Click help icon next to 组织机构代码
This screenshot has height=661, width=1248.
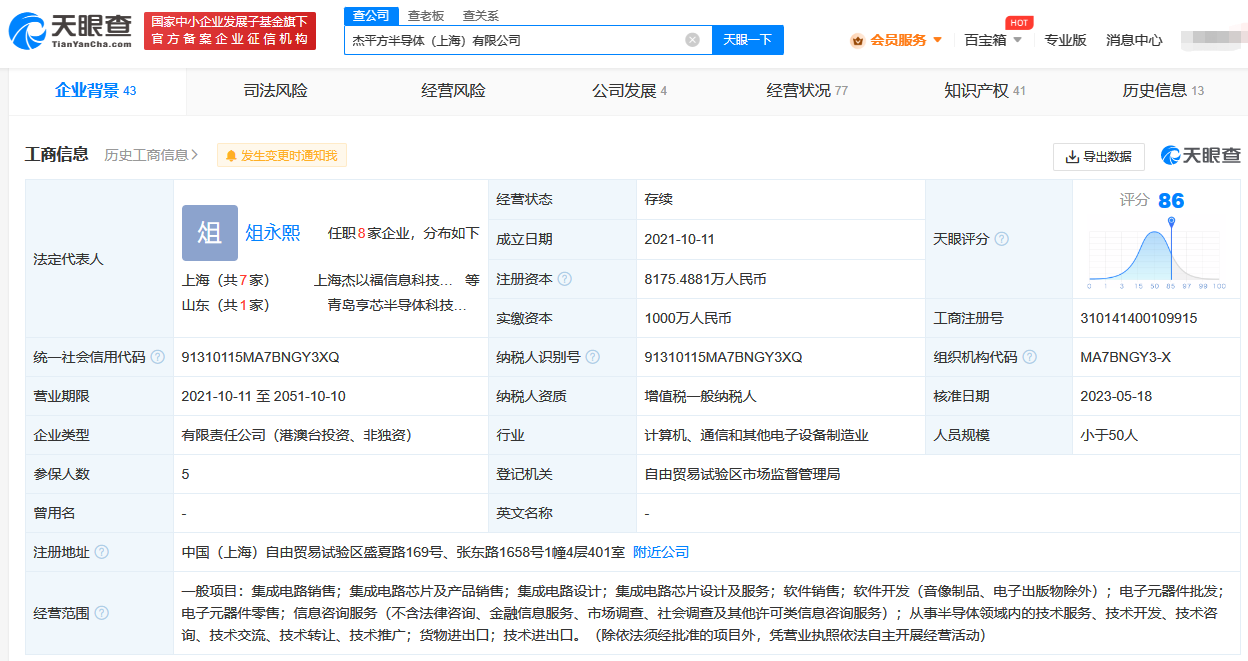click(x=1029, y=357)
